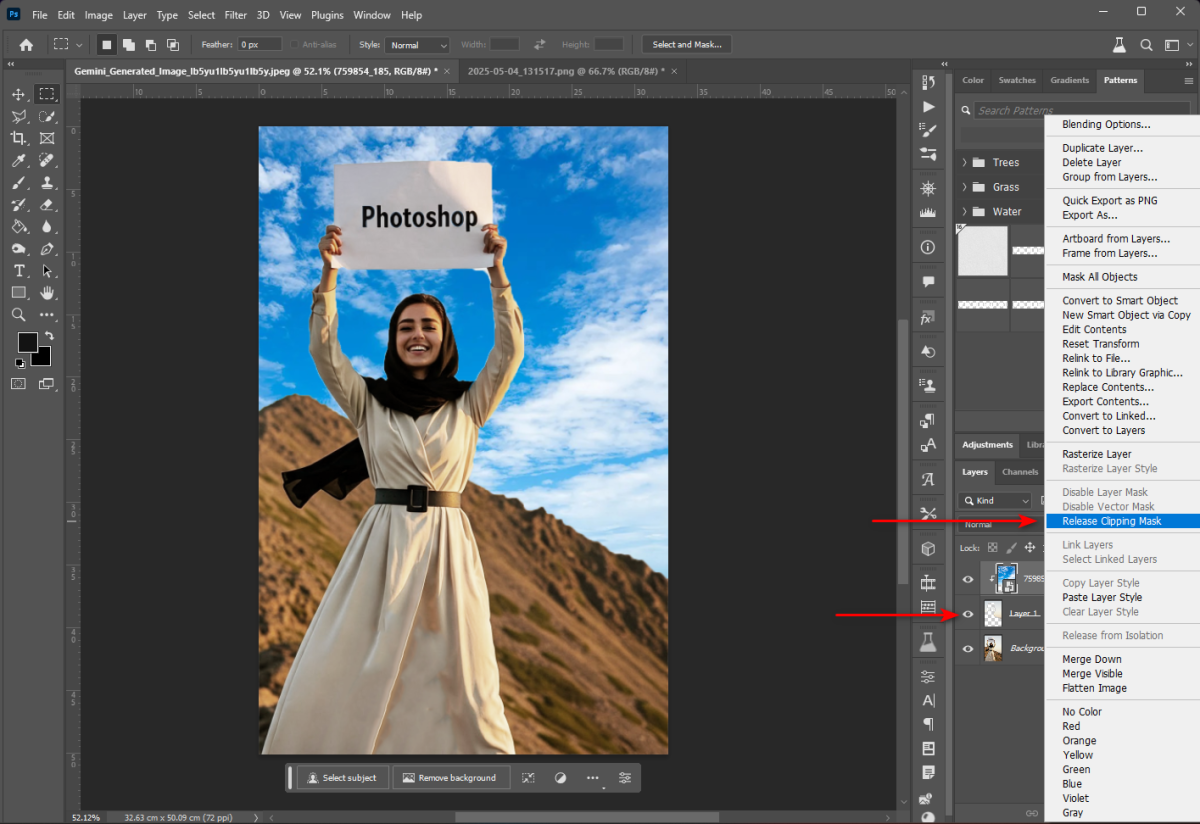Go to the Home screen icon
Viewport: 1200px width, 824px height.
point(26,45)
